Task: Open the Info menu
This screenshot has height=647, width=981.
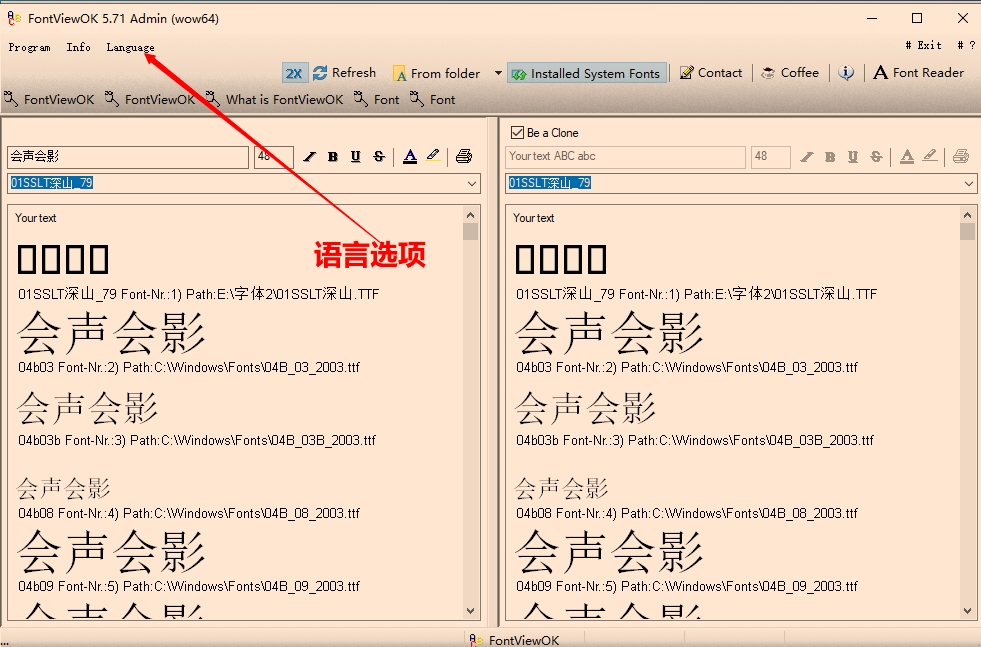Action: tap(78, 48)
